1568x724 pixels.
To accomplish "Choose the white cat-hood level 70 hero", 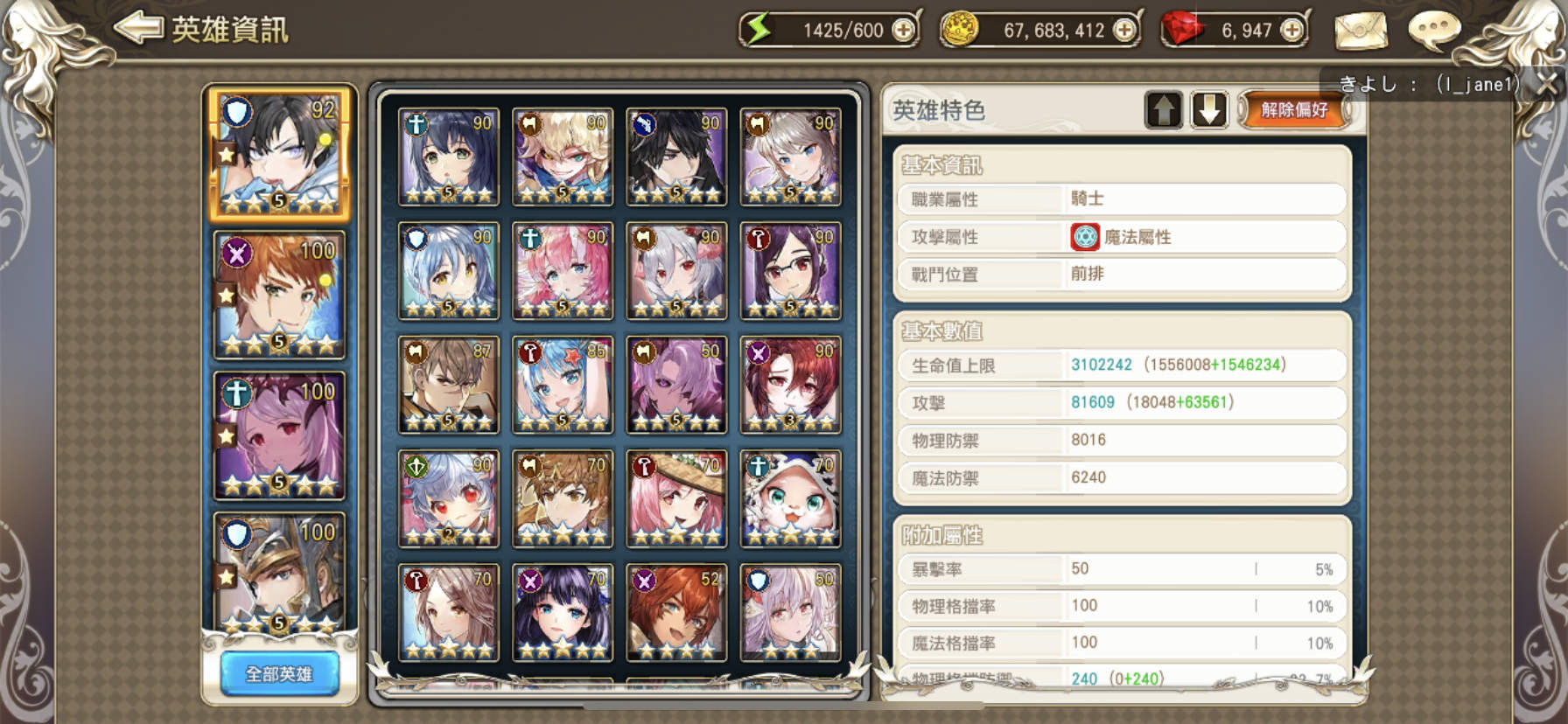I will (x=790, y=498).
